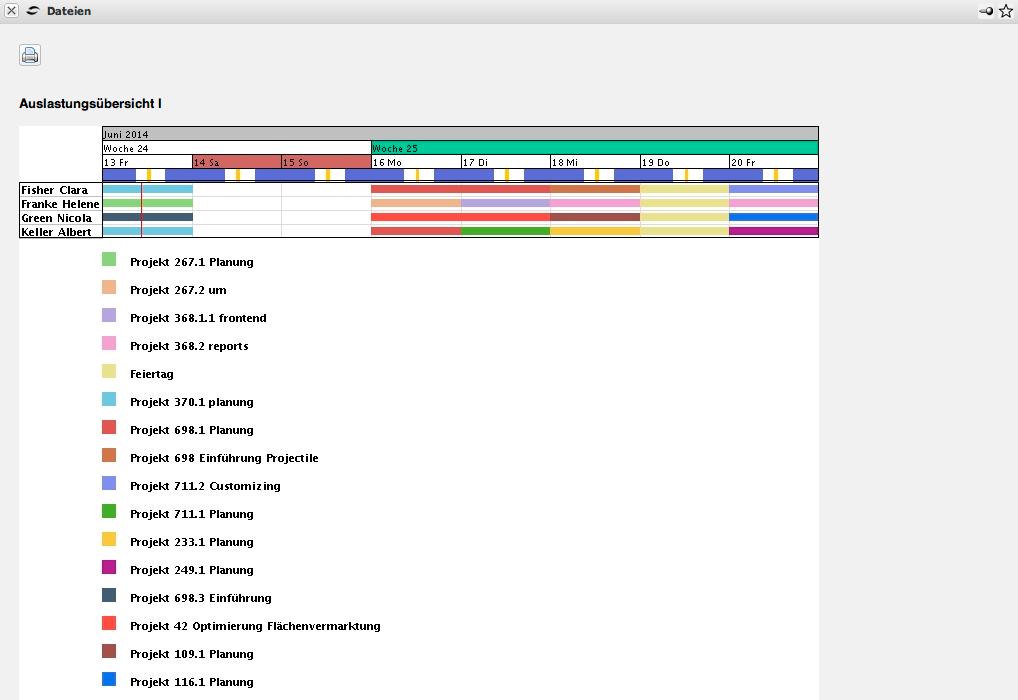Click the Projekt 698 Einführung Projectile label

click(x=224, y=458)
